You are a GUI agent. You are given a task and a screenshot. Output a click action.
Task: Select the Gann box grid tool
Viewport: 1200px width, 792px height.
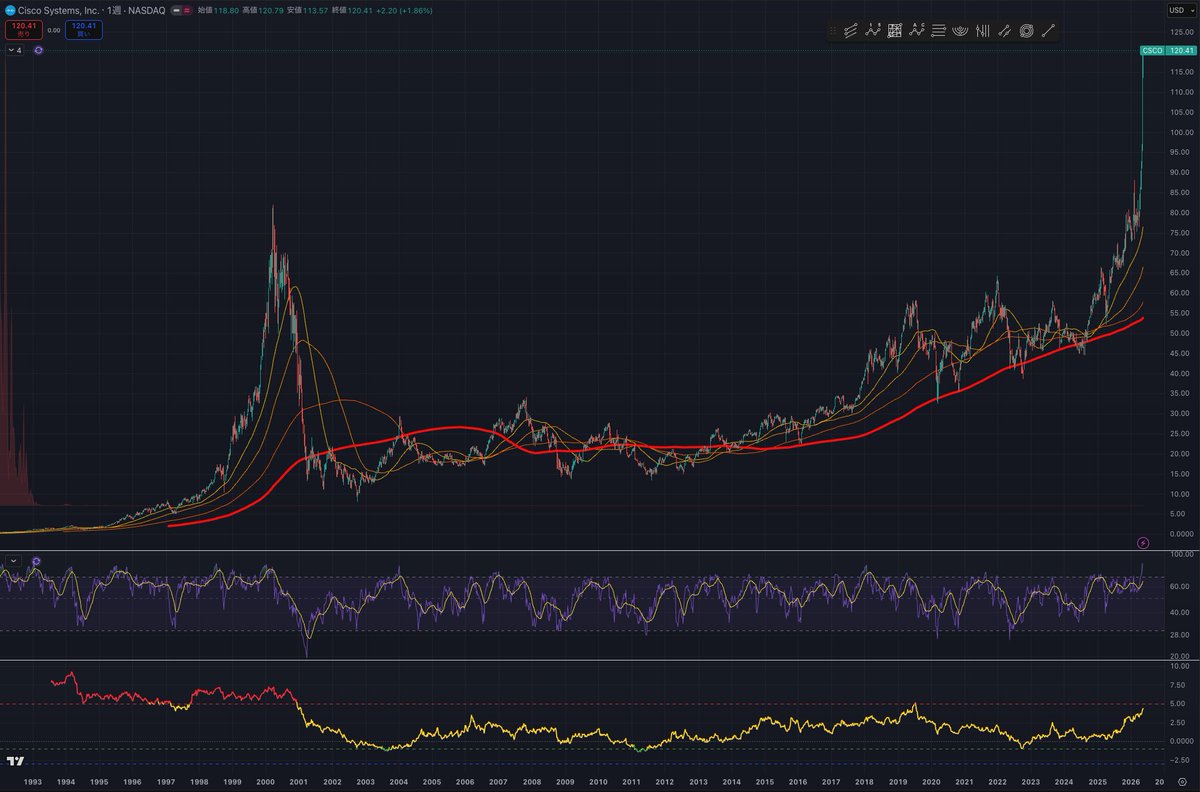point(895,31)
